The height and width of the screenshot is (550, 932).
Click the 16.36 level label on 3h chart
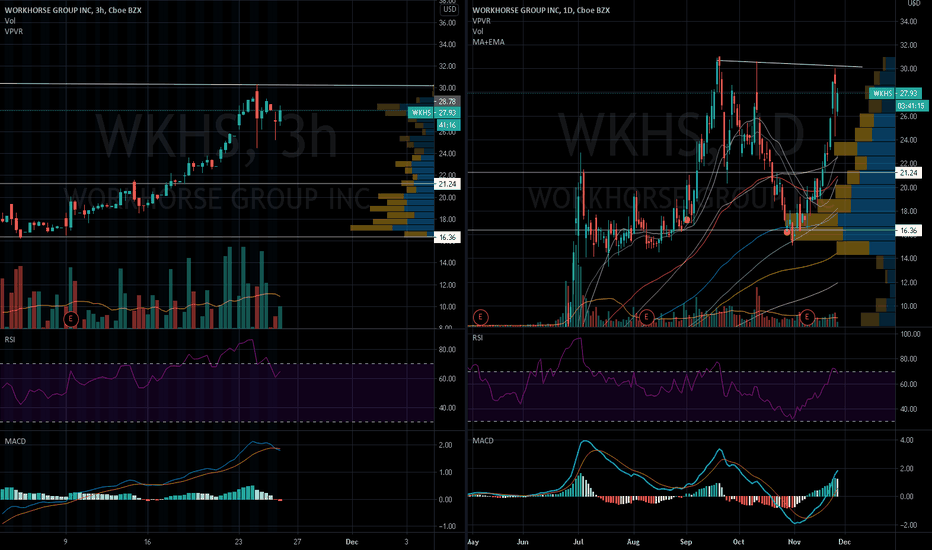point(447,237)
